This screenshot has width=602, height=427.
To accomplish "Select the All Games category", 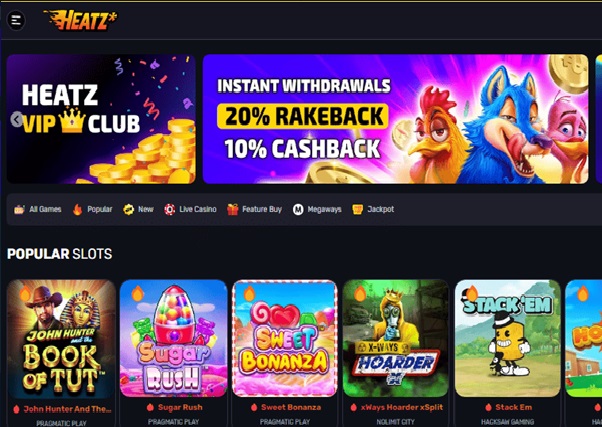I will click(x=38, y=209).
